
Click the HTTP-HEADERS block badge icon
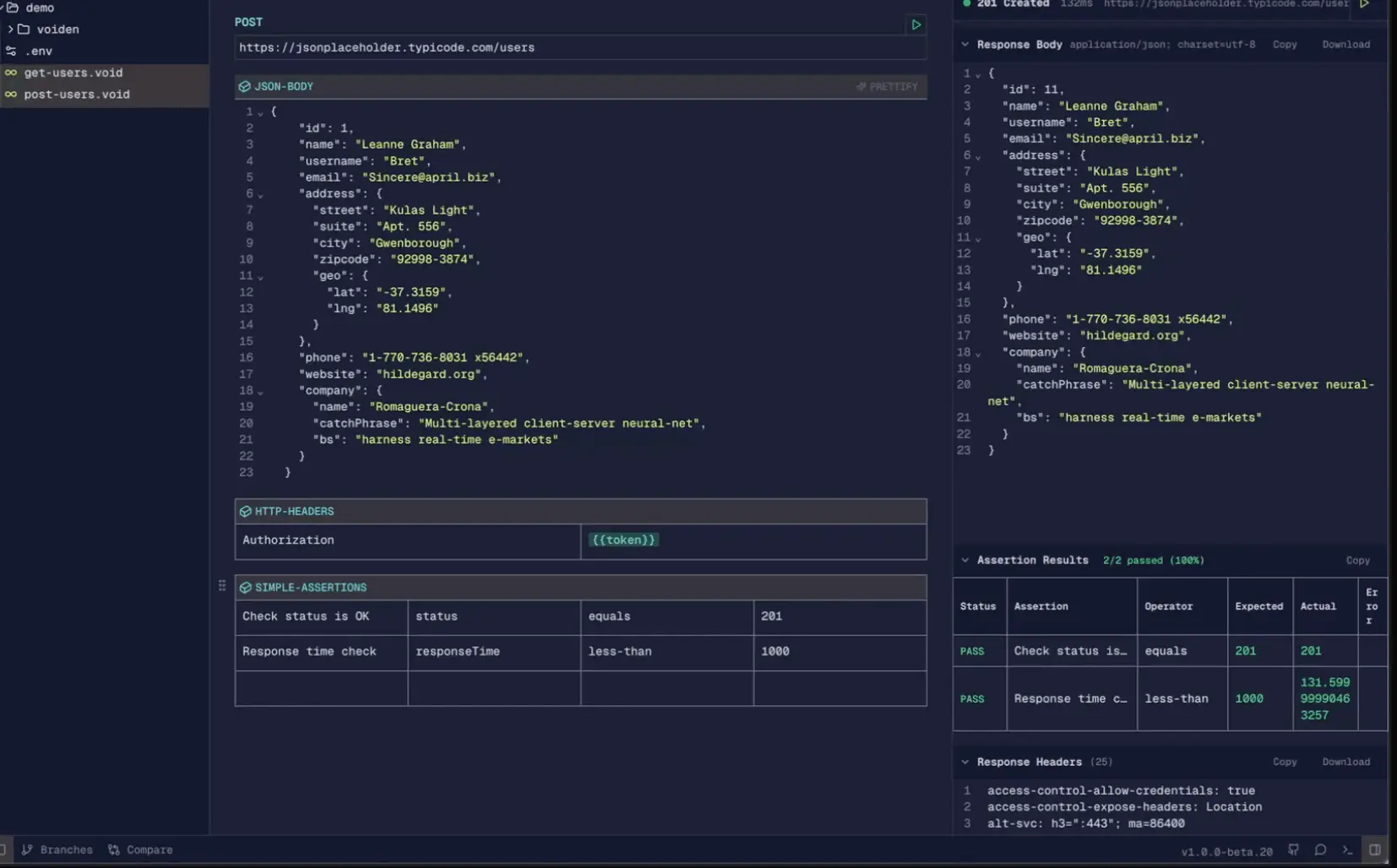point(245,511)
